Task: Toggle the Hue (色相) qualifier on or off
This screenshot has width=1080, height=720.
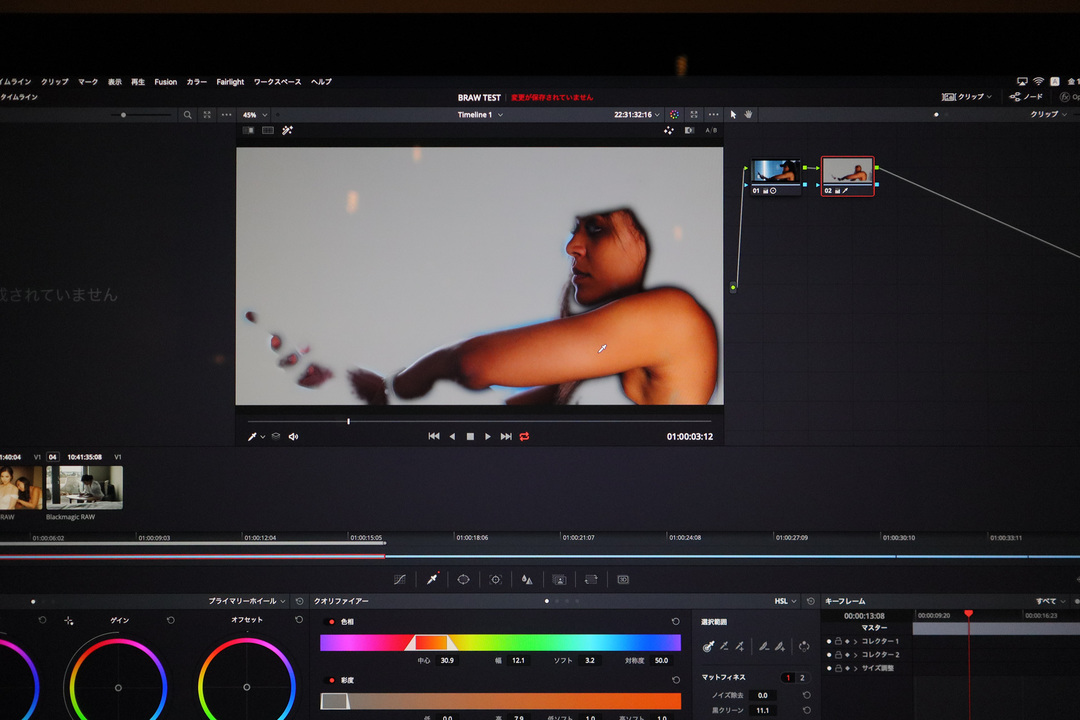Action: (x=332, y=622)
